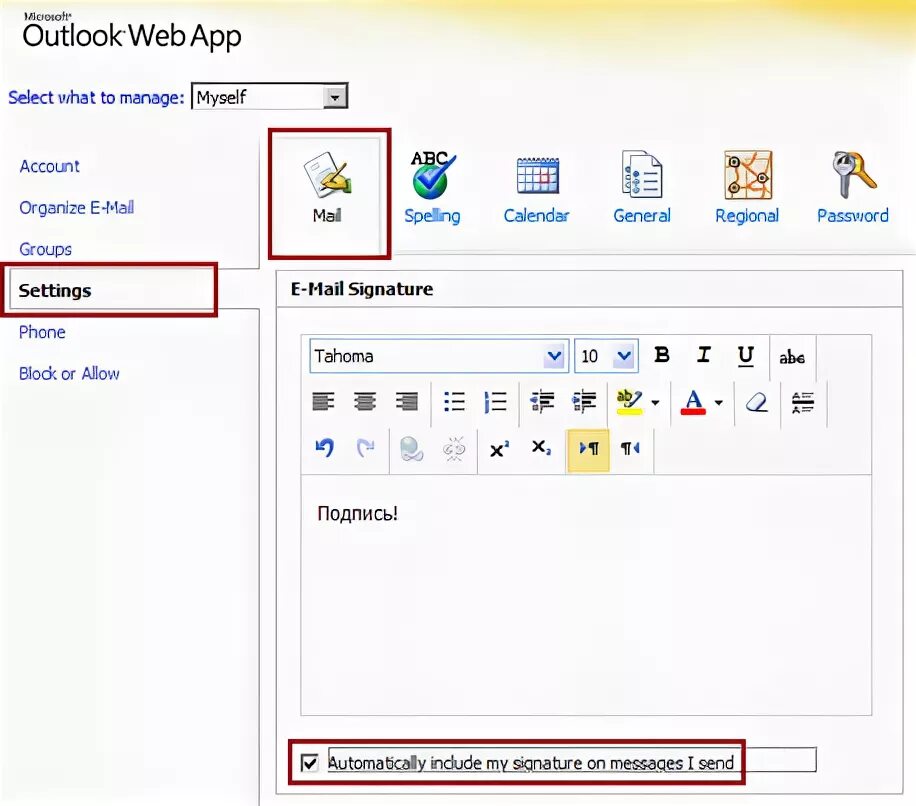Open the Regional settings tab
This screenshot has width=916, height=806.
click(747, 188)
